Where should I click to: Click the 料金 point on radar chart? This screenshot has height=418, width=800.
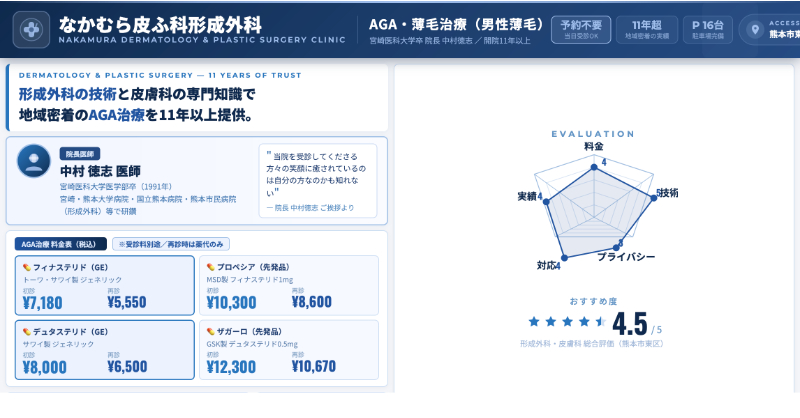tap(594, 169)
